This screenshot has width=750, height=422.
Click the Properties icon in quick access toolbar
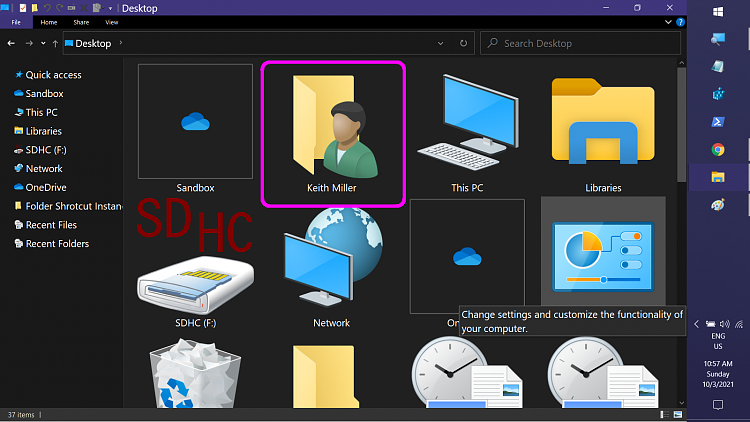22,8
